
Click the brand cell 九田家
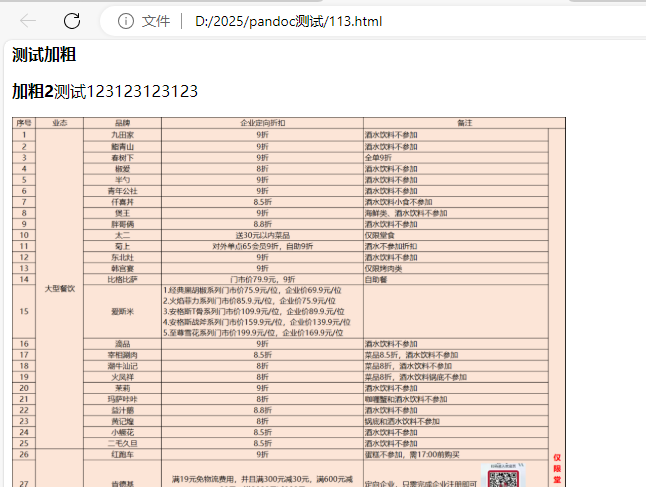(122, 135)
